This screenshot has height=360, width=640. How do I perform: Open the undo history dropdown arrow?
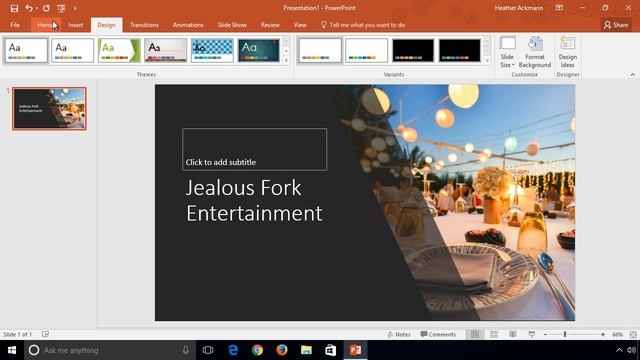coord(36,8)
